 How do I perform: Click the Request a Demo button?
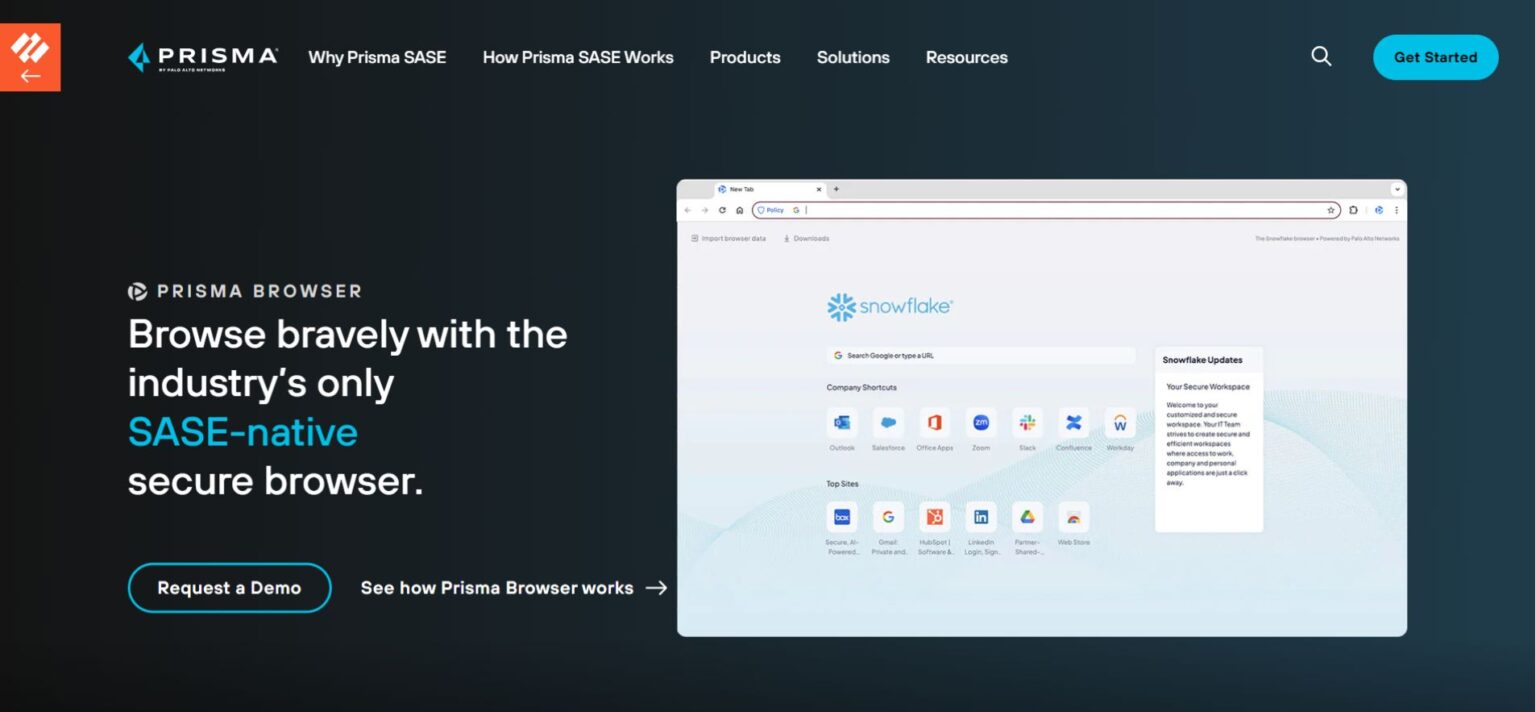click(229, 588)
